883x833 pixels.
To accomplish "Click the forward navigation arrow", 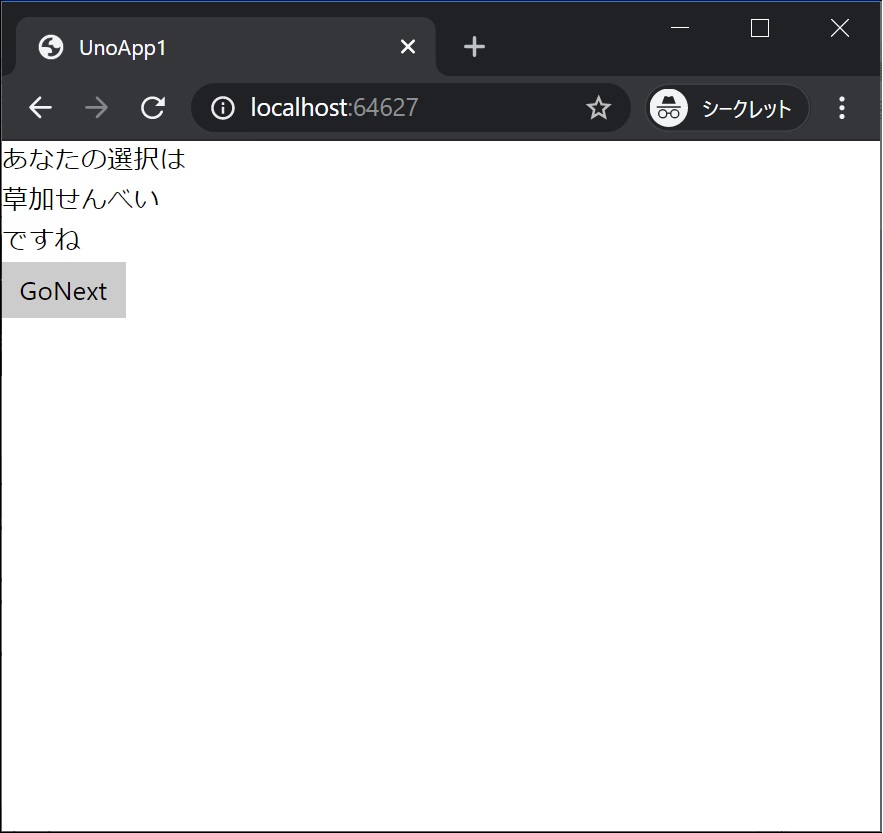I will point(96,107).
